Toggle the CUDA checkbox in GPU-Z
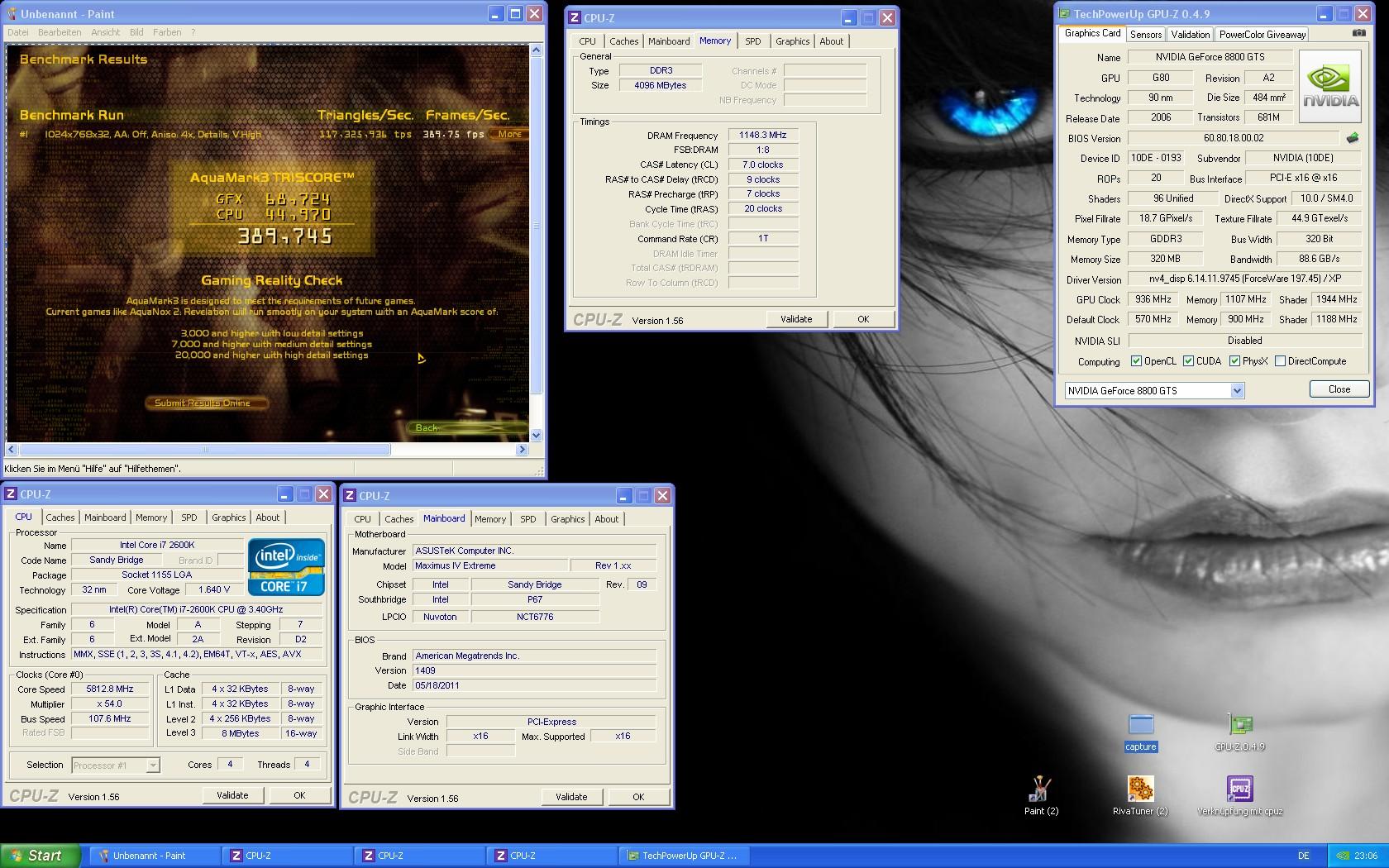The image size is (1389, 868). click(1188, 361)
